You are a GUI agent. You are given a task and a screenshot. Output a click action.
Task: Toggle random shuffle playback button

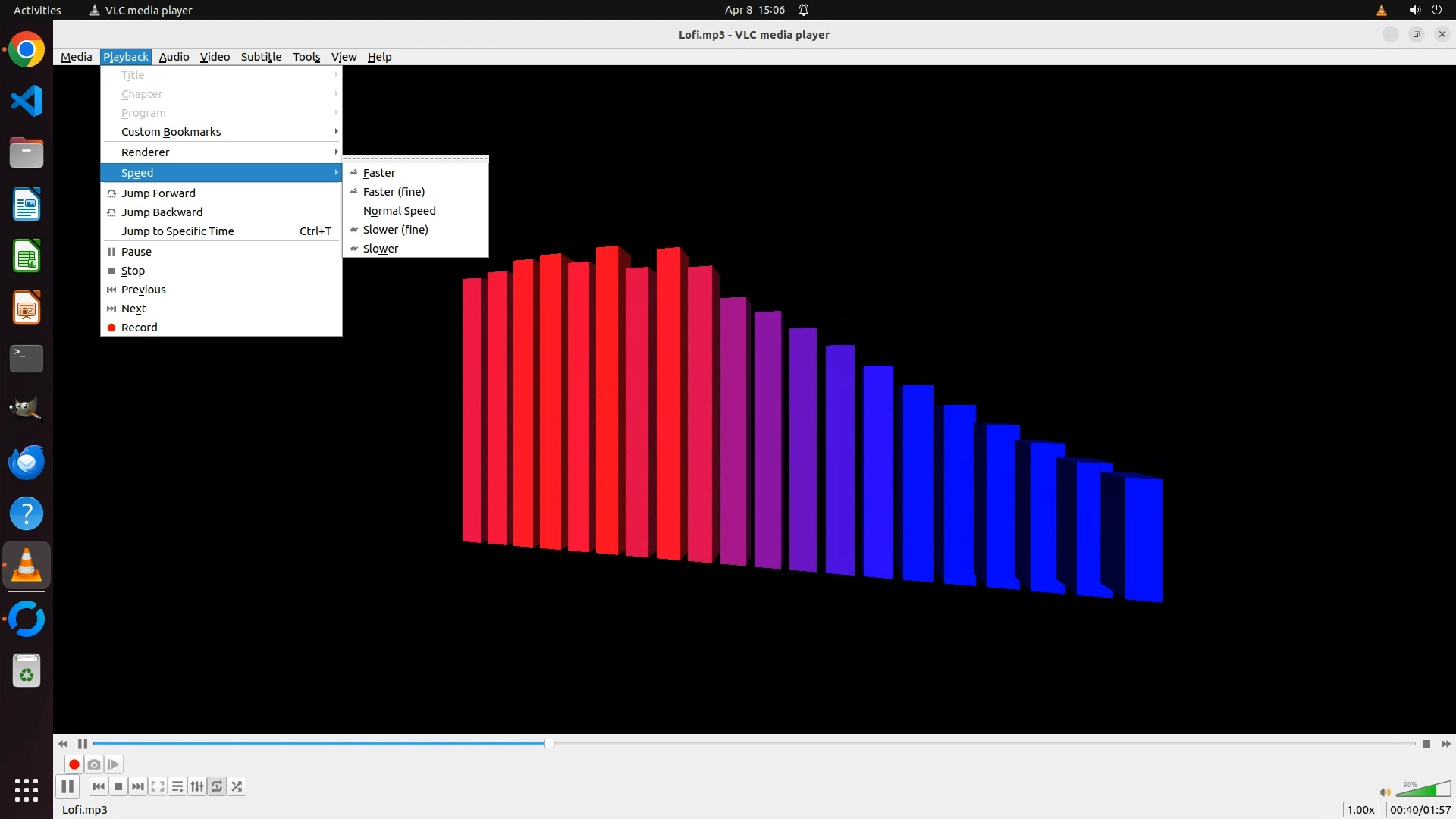pos(237,786)
